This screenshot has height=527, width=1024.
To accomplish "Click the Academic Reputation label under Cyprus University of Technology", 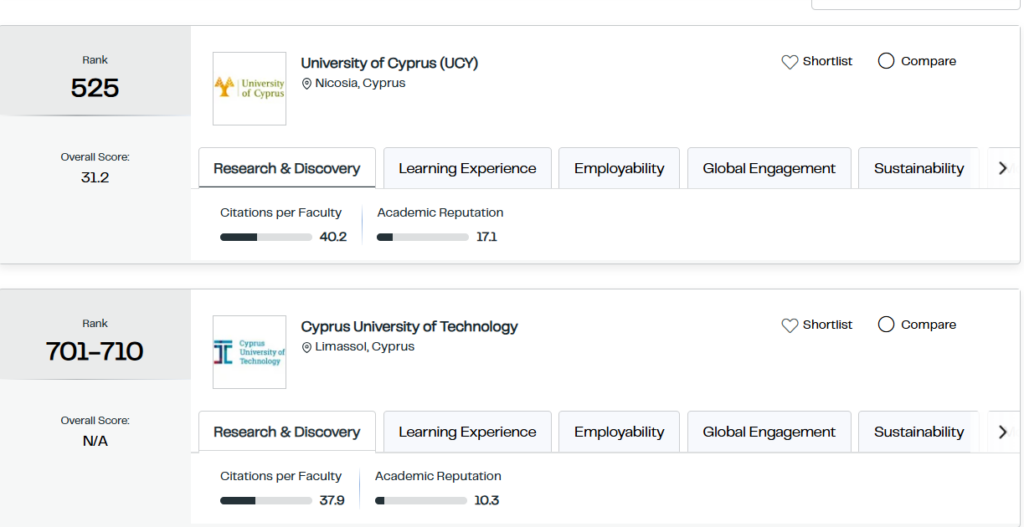I will (x=438, y=476).
